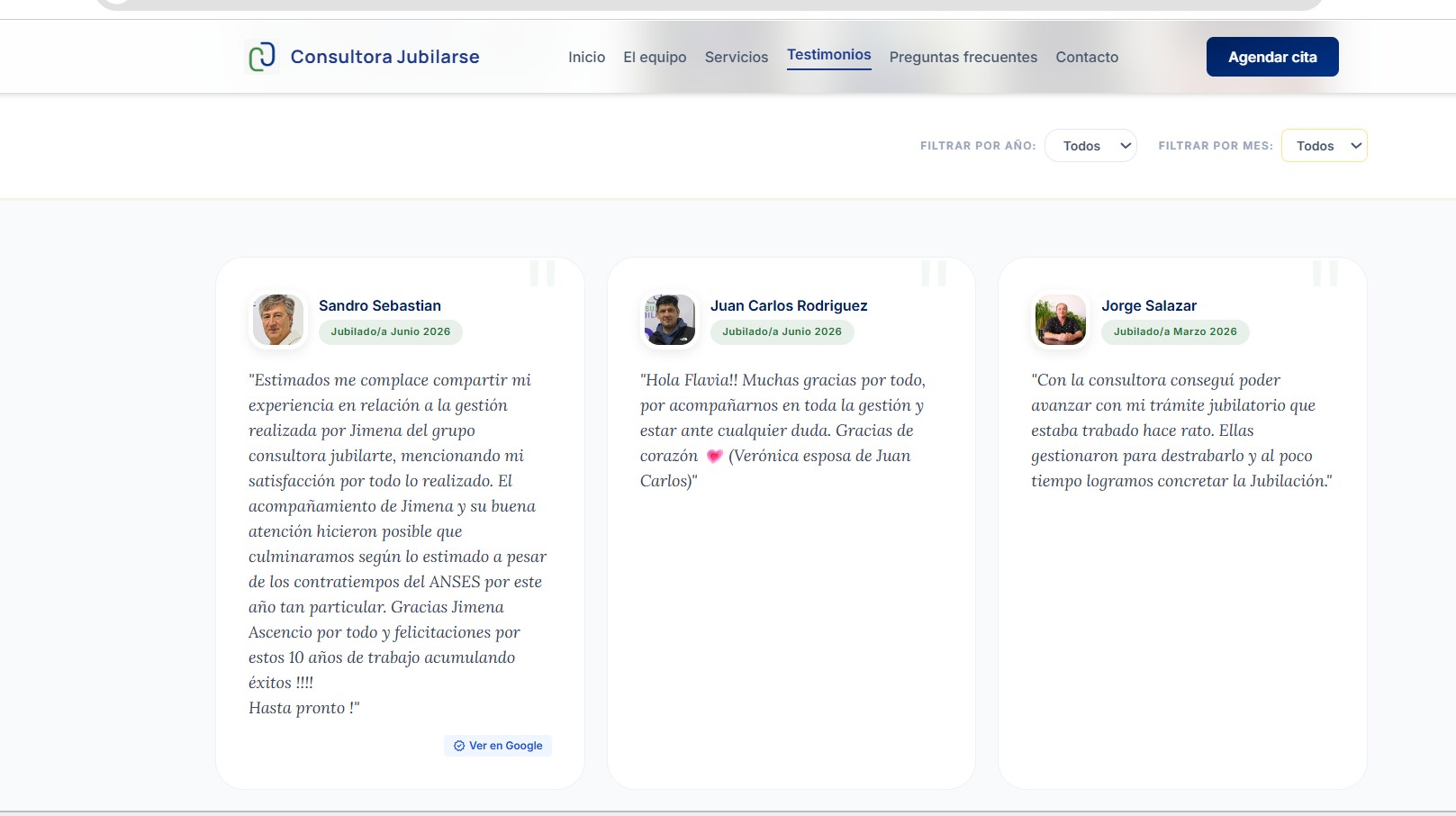Go to the Inicio menu item
The image size is (1456, 816).
(586, 57)
